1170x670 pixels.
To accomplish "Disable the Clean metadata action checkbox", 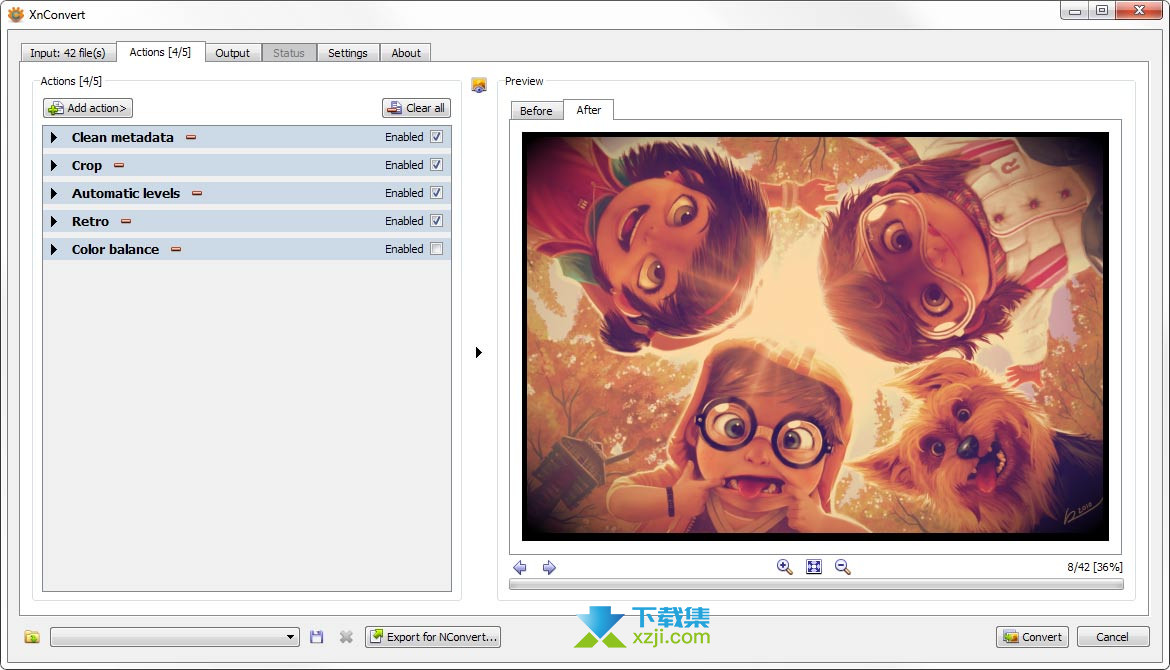I will [x=437, y=137].
